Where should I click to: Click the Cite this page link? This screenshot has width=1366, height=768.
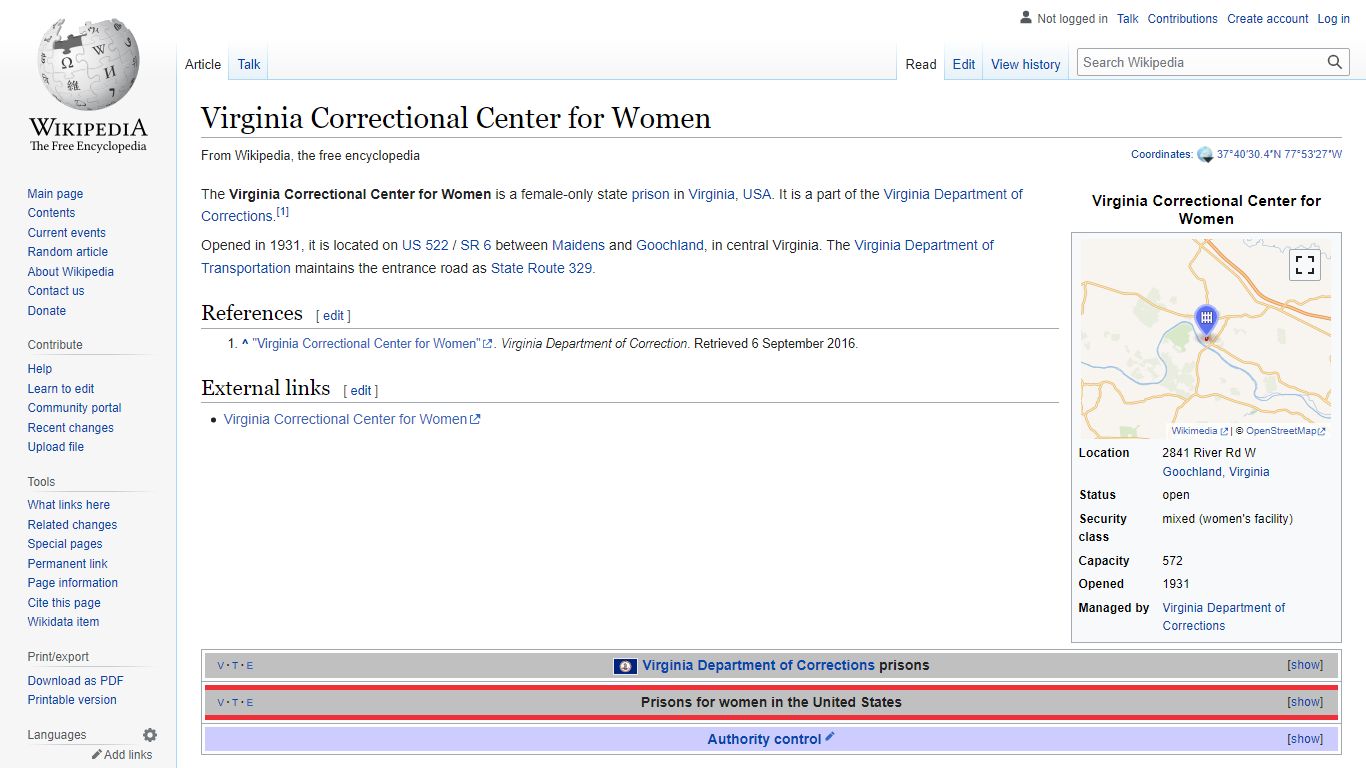[64, 603]
